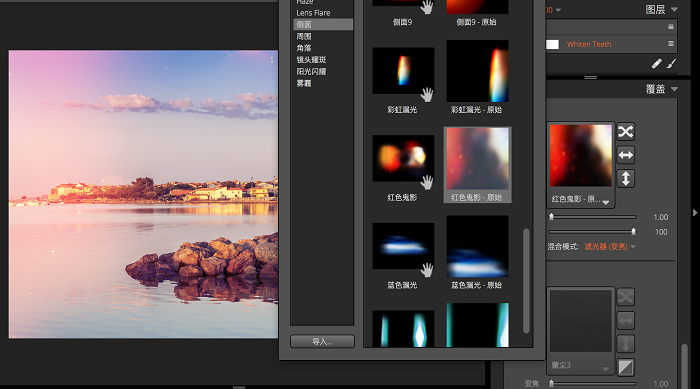Viewport: 700px width, 389px height.
Task: Toggle favorite hand icon on 红色鬼影
Action: coord(427,182)
